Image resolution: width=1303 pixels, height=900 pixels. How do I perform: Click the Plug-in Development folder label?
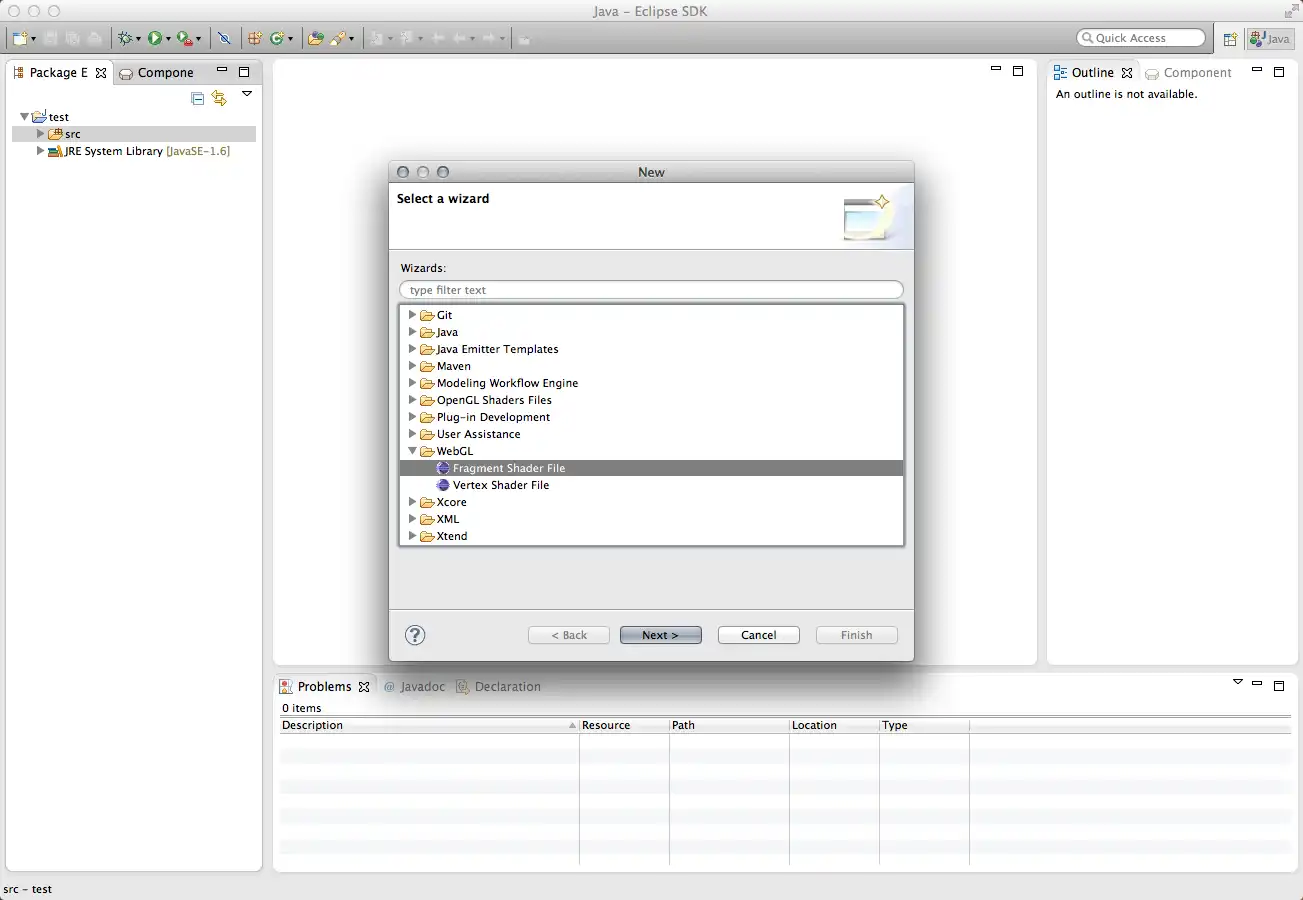pos(493,417)
